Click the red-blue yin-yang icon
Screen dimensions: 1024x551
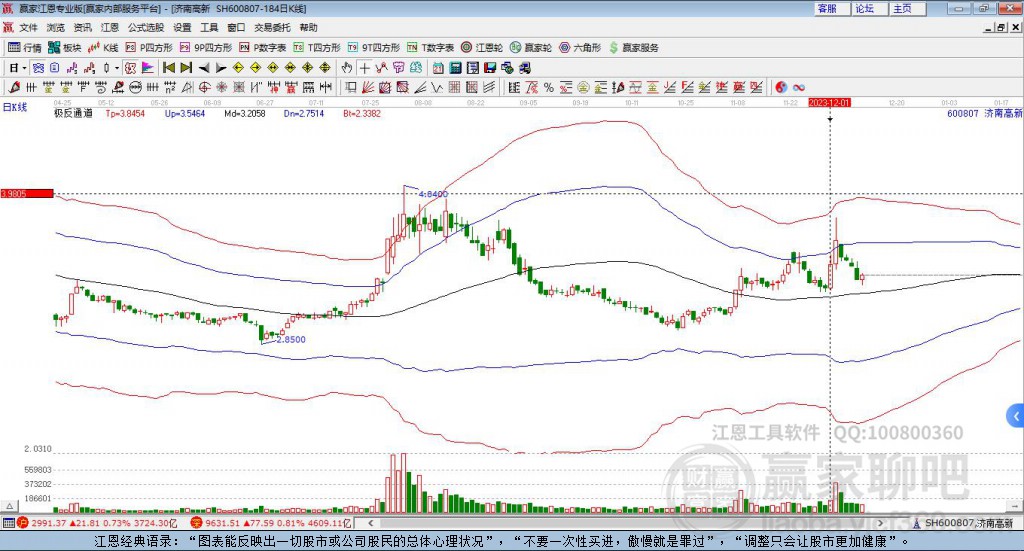[x=781, y=87]
